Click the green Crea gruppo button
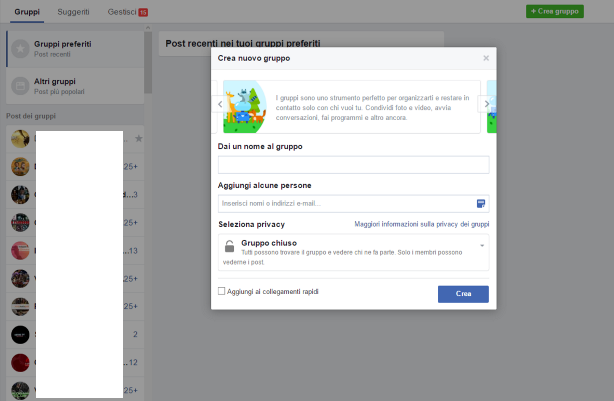614x401 pixels. point(555,11)
